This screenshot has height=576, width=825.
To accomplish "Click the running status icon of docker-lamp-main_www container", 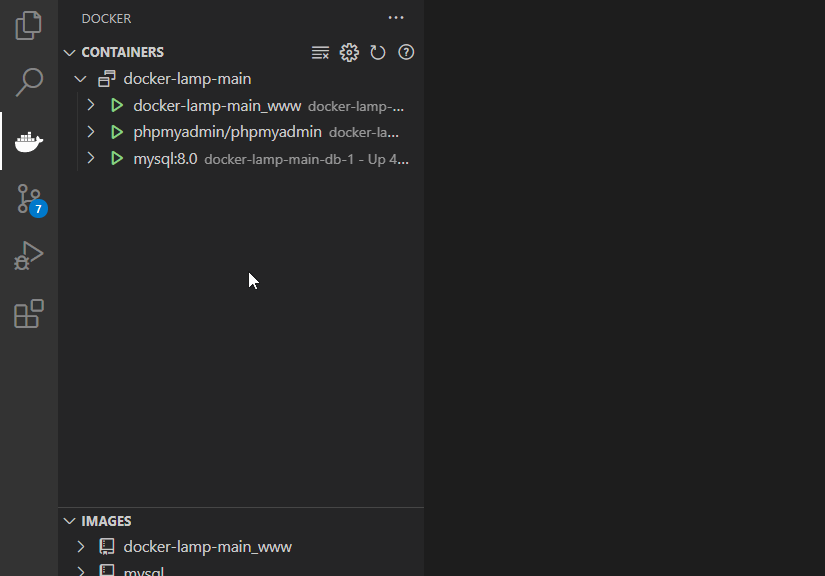I will point(117,106).
